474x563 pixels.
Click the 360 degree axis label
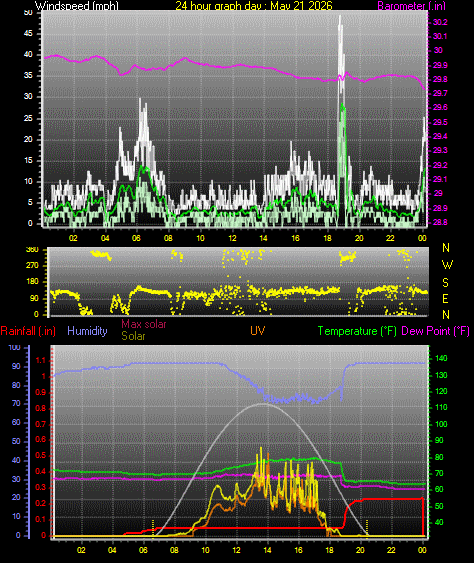click(33, 250)
